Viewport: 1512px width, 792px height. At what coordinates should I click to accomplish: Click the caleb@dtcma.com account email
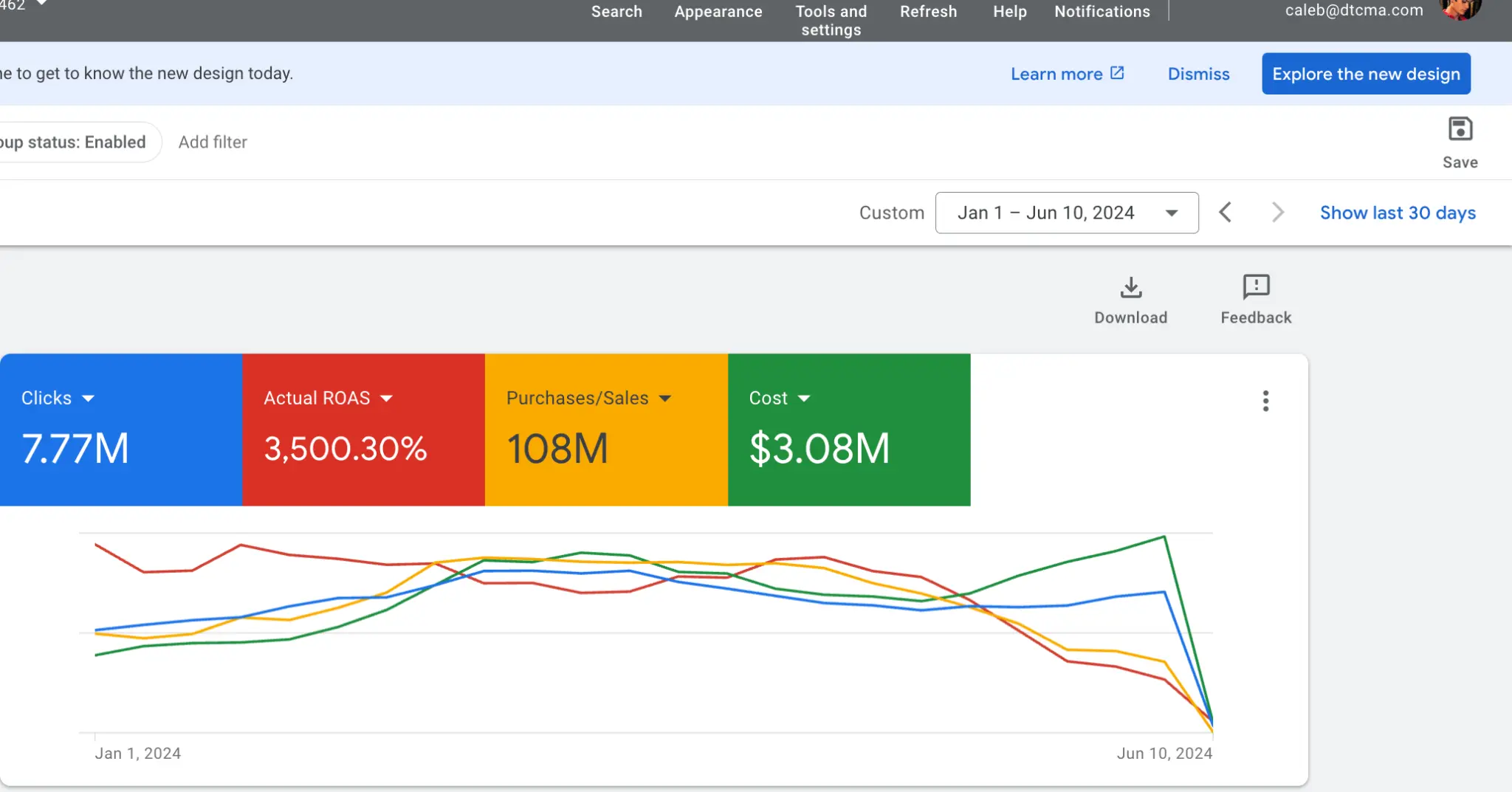1353,10
